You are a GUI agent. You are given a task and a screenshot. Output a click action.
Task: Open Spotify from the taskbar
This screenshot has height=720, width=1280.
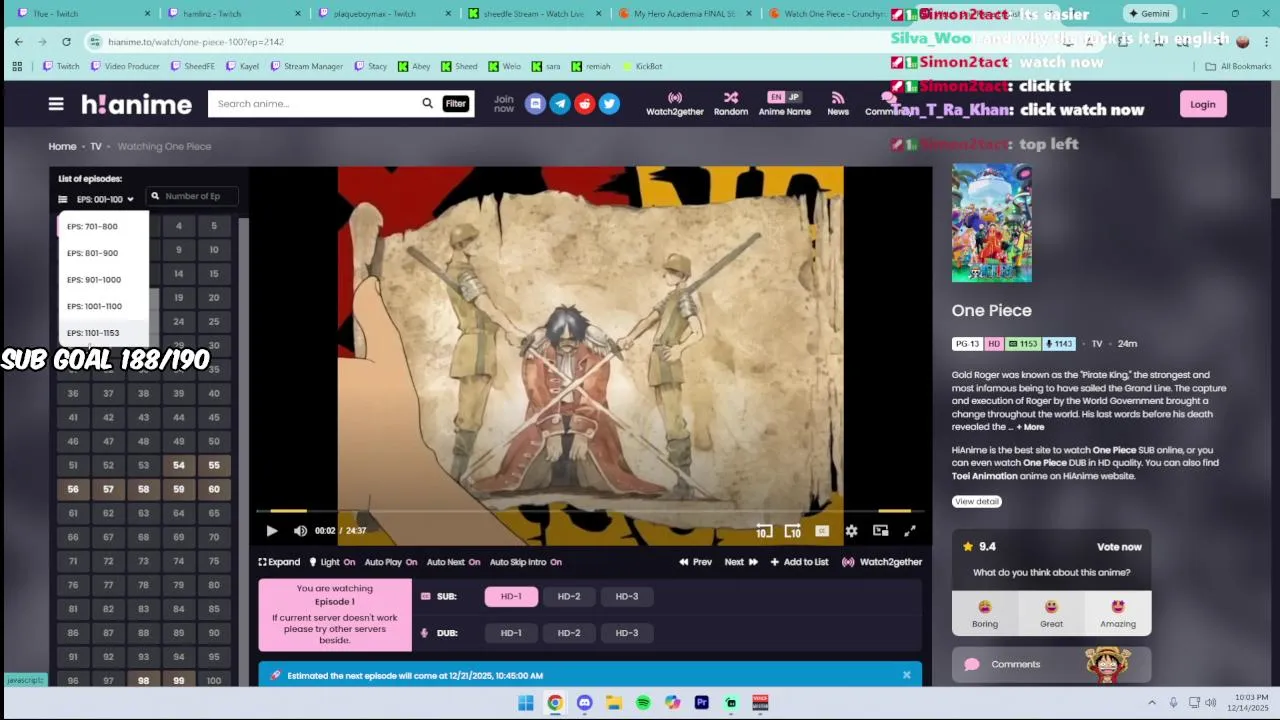coord(643,703)
